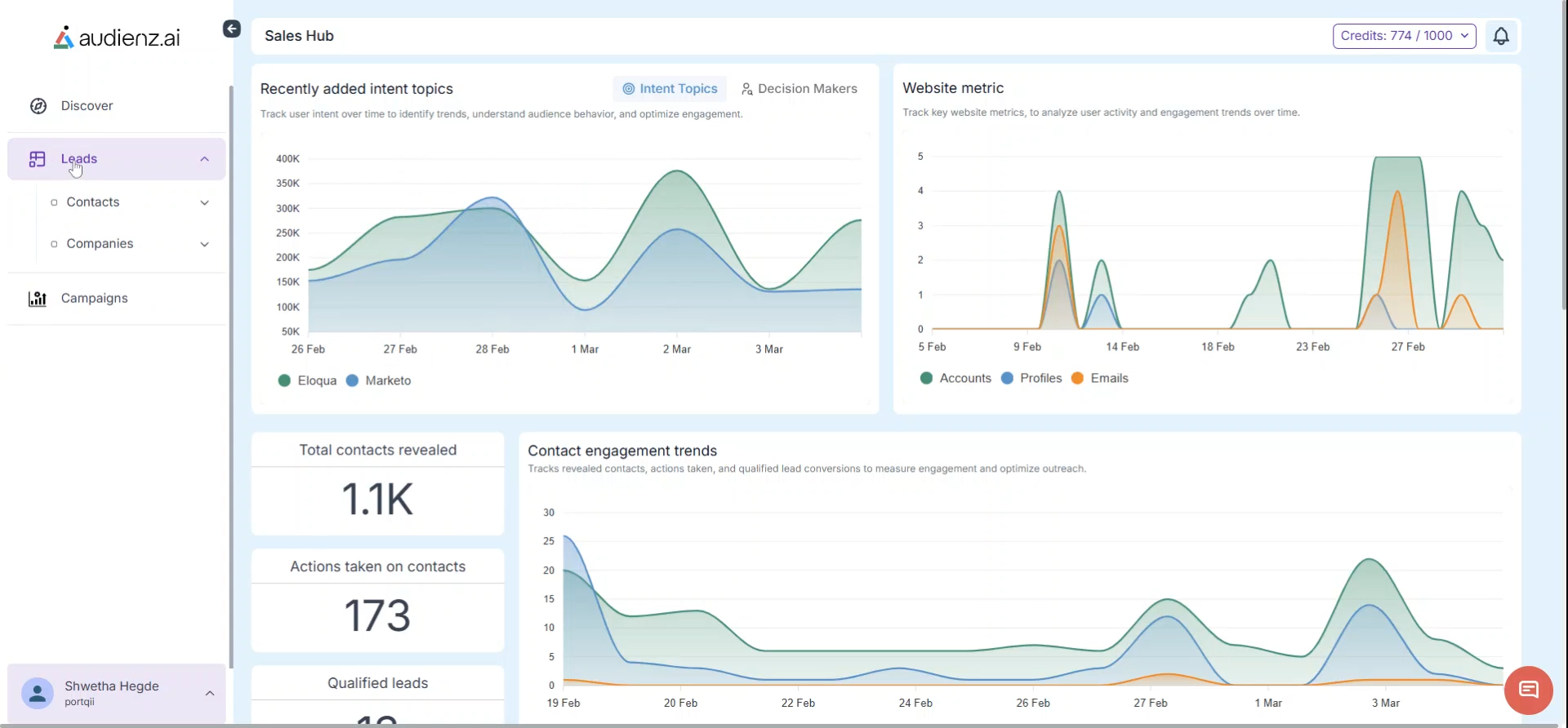Toggle Eloqua series in chart legend
This screenshot has width=1568, height=728.
click(x=308, y=381)
